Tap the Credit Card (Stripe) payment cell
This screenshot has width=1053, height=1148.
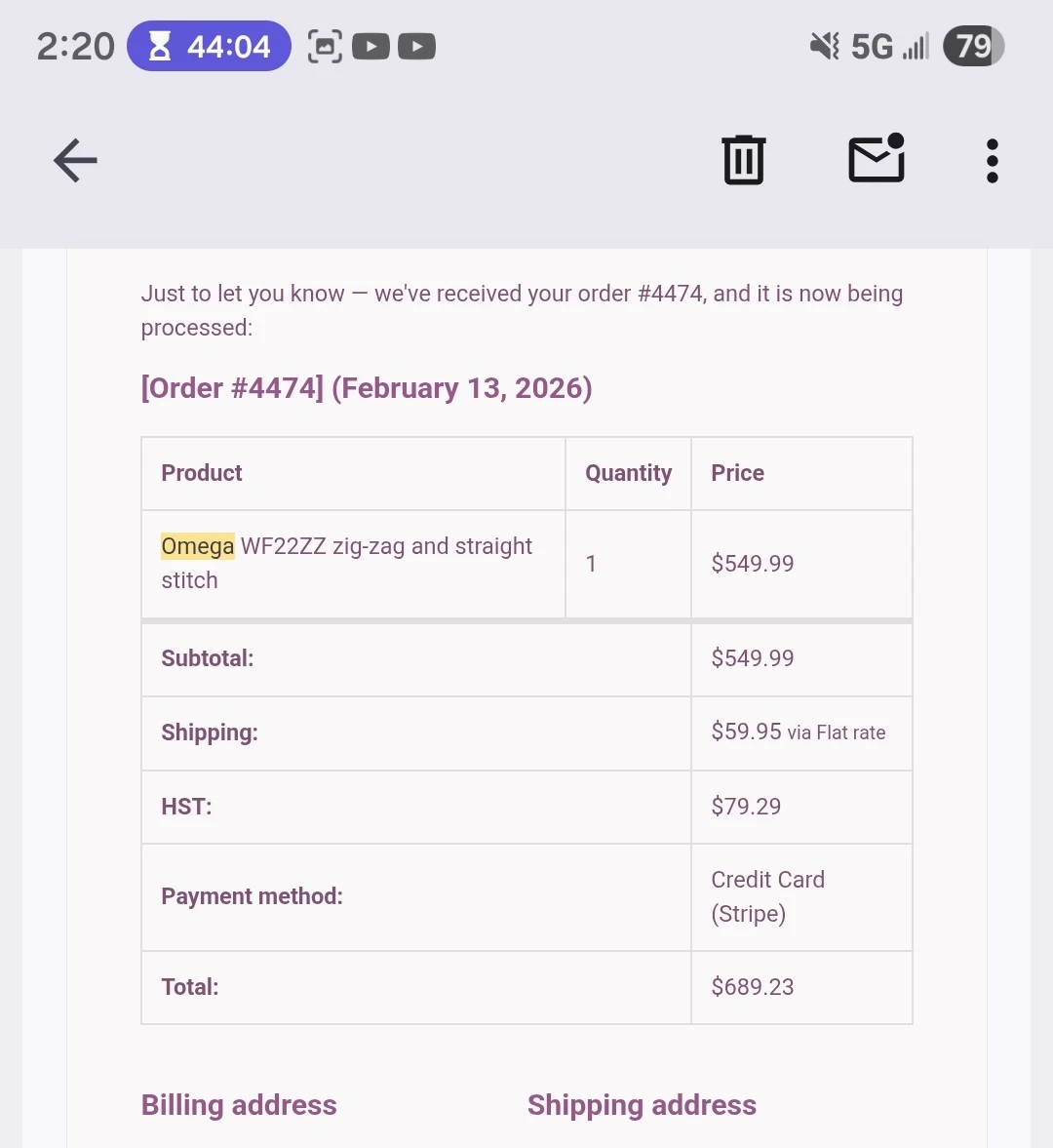[801, 897]
